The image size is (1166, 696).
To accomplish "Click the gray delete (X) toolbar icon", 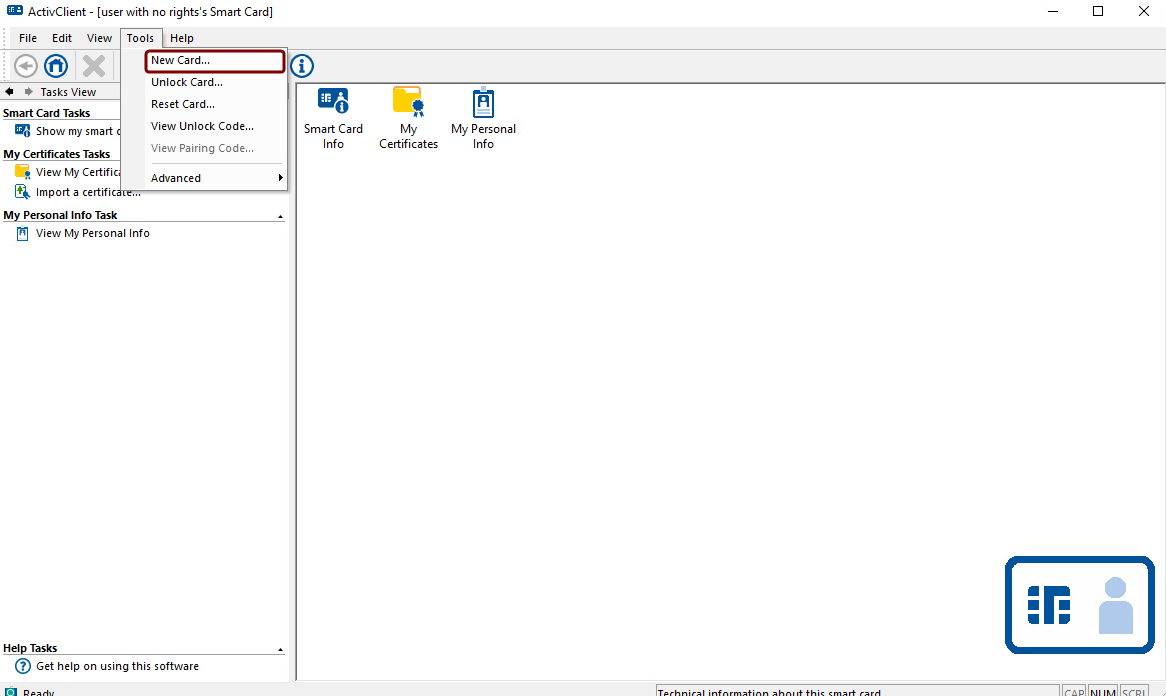I will tap(93, 65).
